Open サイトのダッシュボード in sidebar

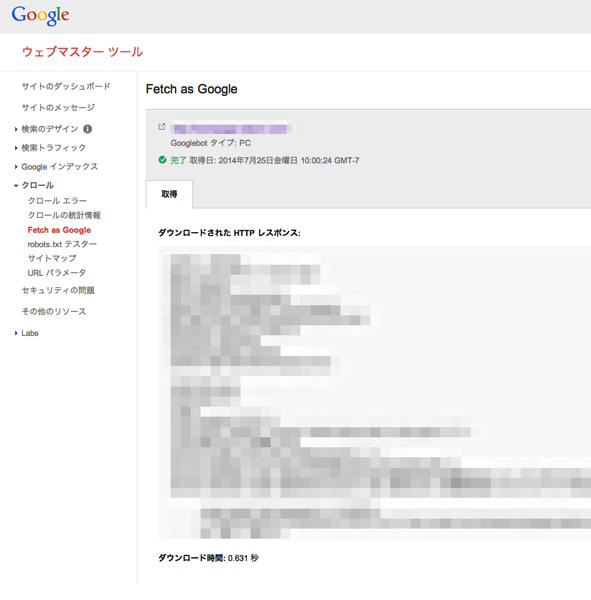(66, 86)
